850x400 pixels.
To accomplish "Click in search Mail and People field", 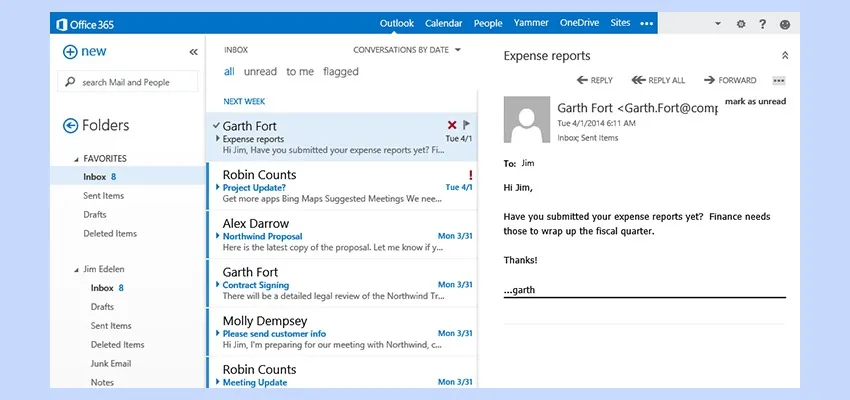I will pos(127,82).
